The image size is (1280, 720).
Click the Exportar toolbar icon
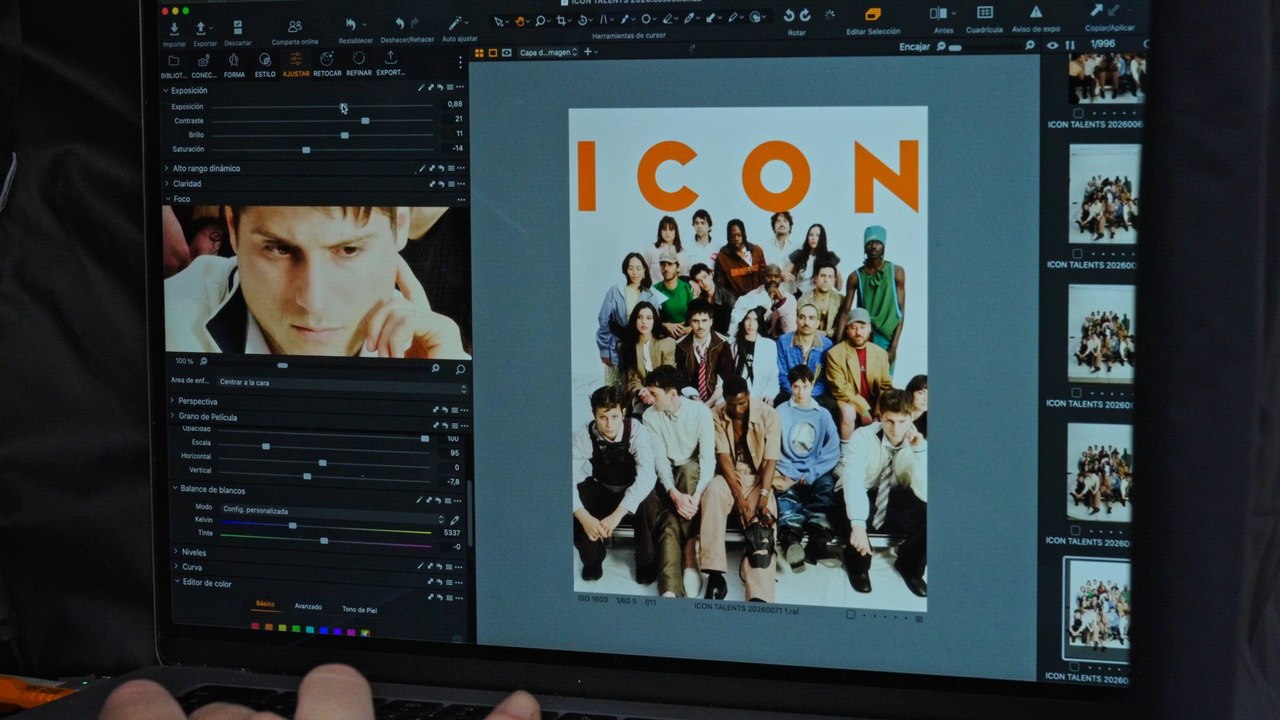coord(201,29)
